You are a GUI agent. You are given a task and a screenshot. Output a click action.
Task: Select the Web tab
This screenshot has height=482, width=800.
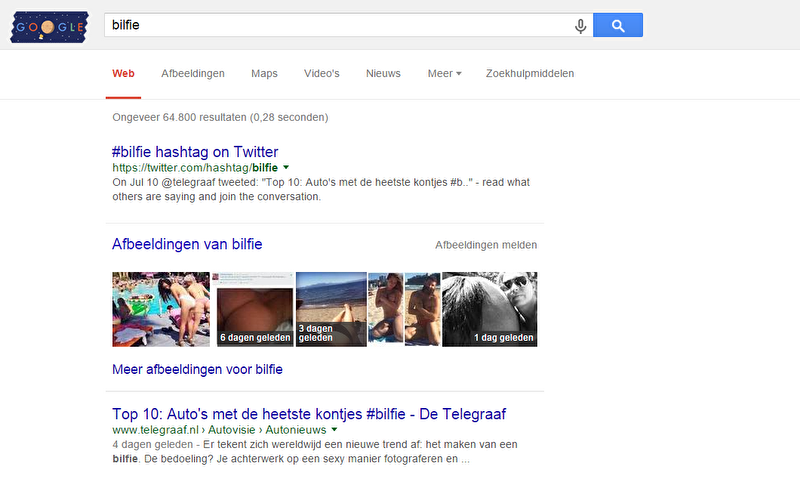click(123, 73)
